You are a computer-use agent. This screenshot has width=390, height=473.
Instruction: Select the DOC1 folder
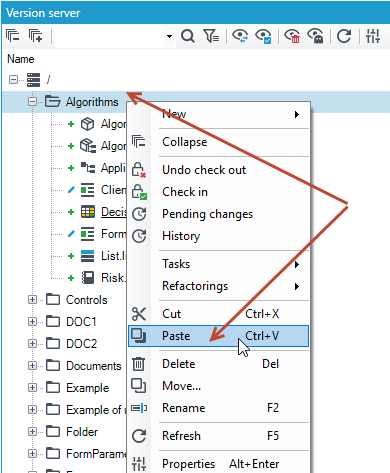[81, 322]
